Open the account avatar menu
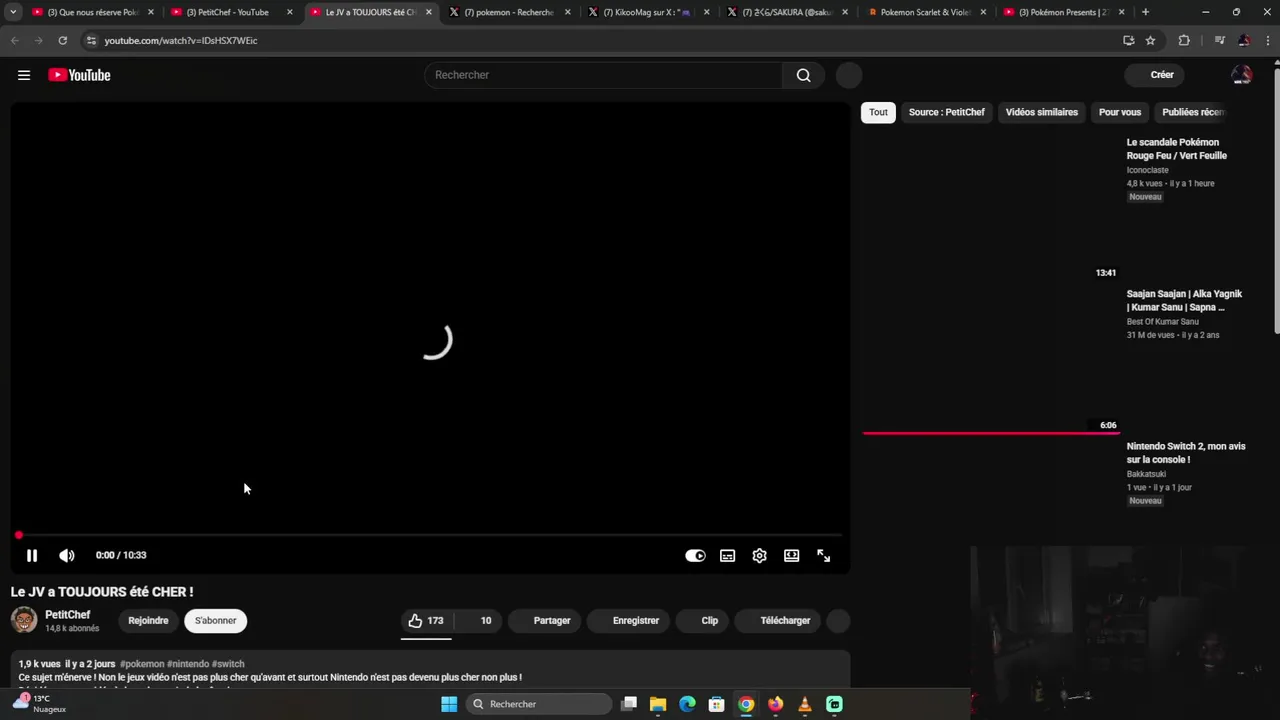 pyautogui.click(x=1242, y=75)
